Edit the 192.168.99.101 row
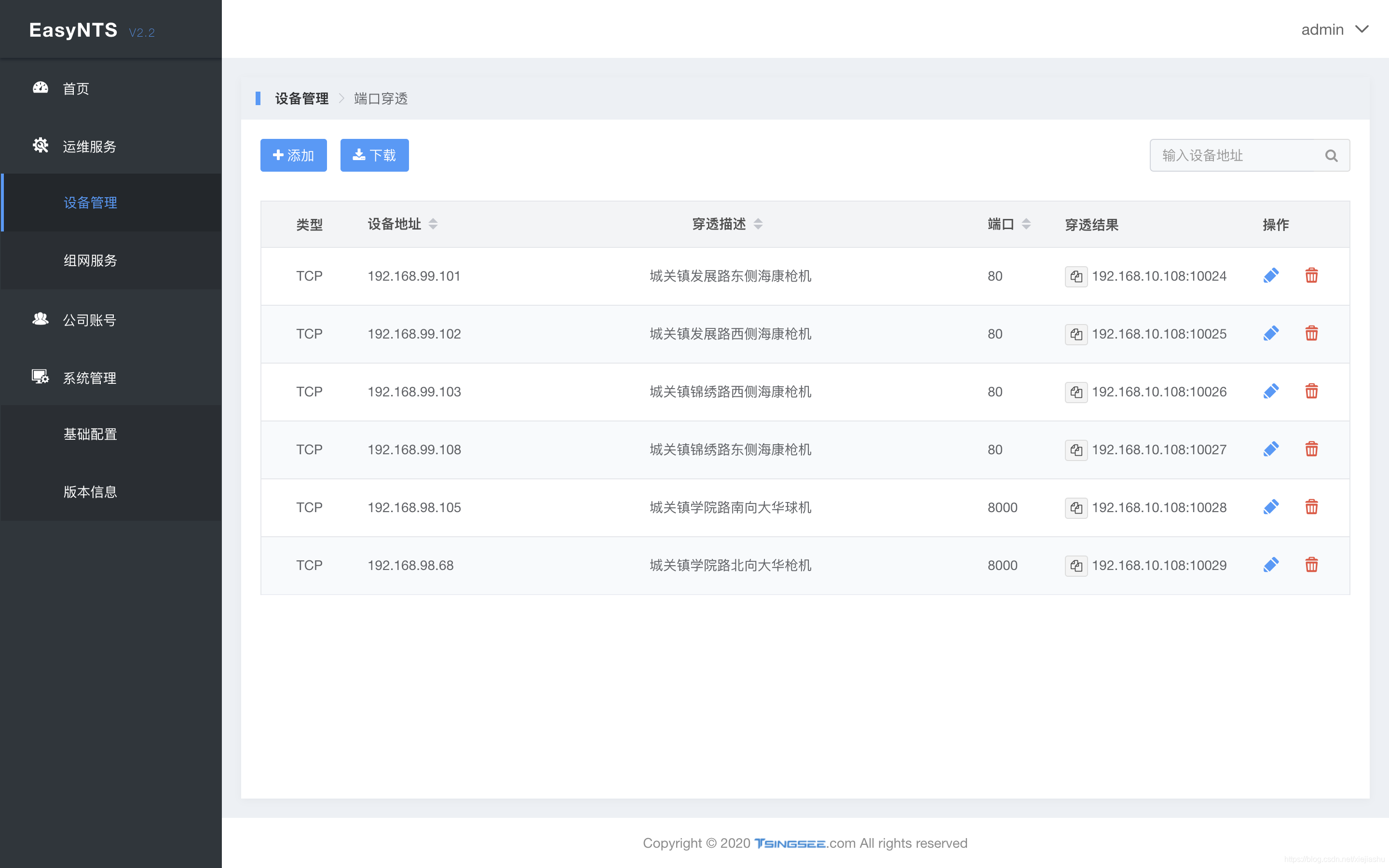 pos(1271,275)
